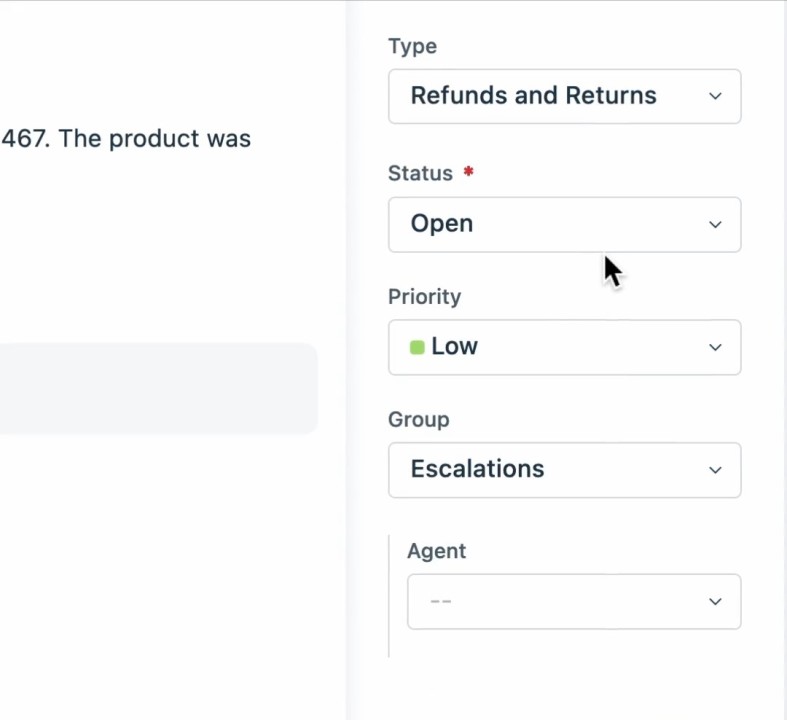Open the Type dropdown showing Refunds and Returns
787x720 pixels.
[x=564, y=96]
